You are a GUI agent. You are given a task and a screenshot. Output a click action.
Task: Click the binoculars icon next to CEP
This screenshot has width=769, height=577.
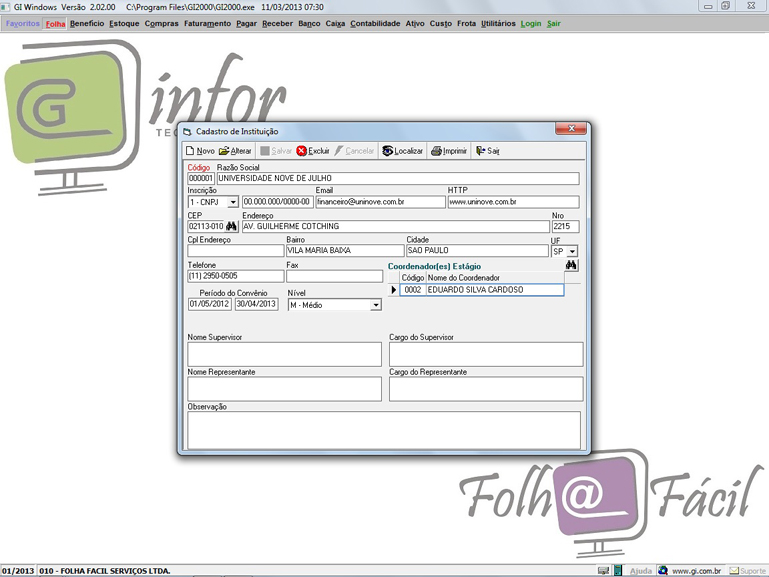[231, 226]
